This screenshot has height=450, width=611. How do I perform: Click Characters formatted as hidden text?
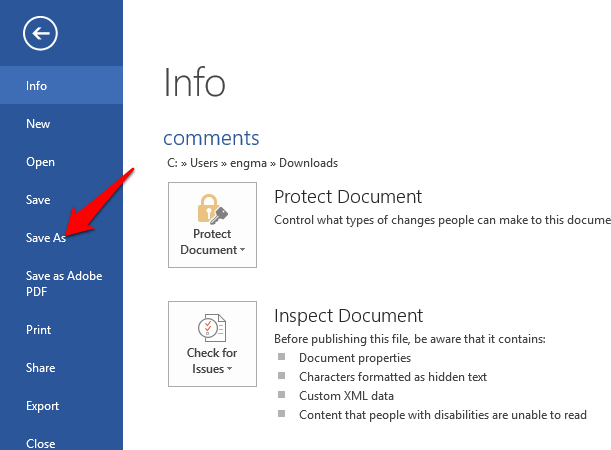393,377
